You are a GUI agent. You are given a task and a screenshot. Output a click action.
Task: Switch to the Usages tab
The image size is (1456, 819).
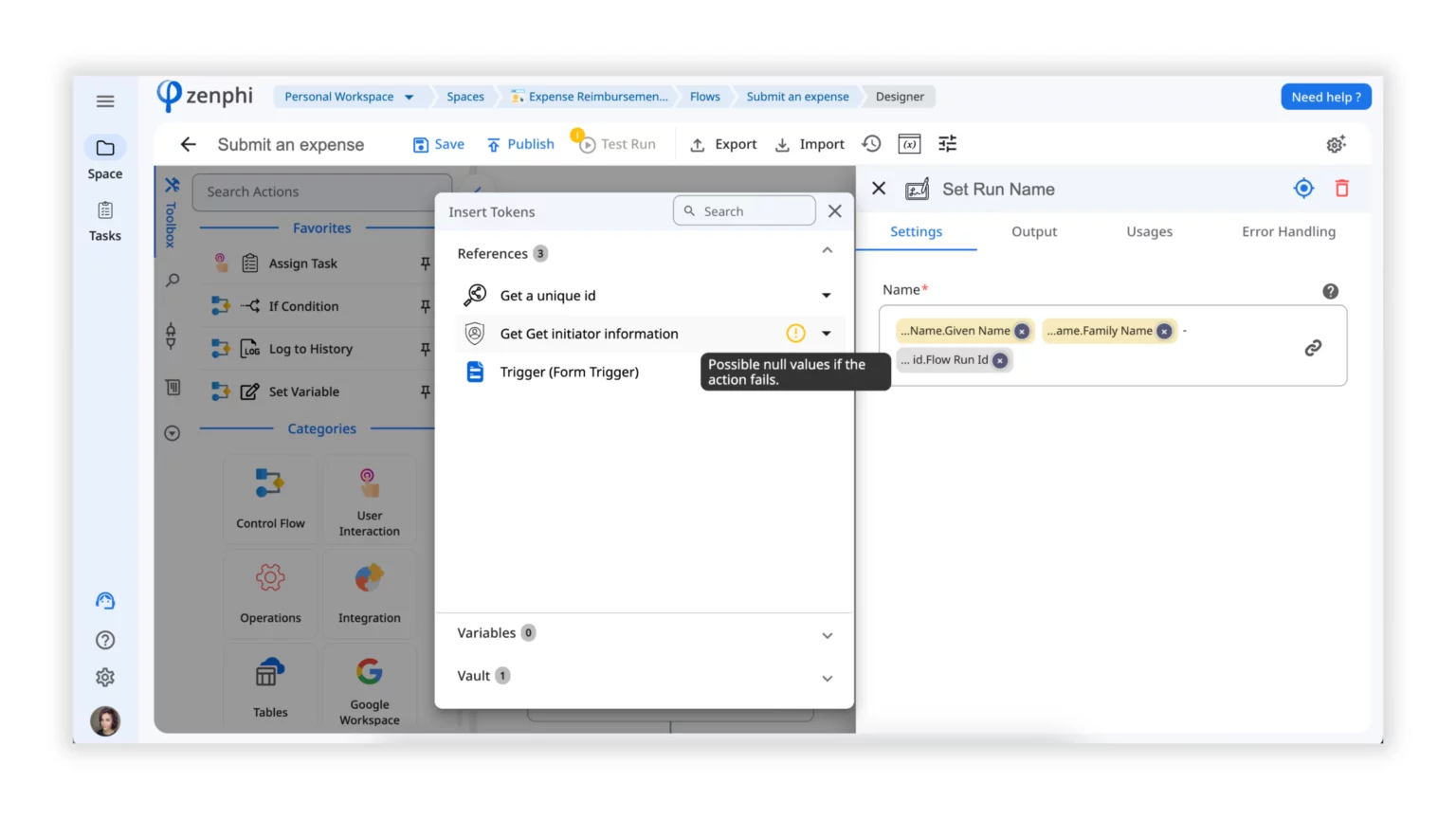point(1149,231)
